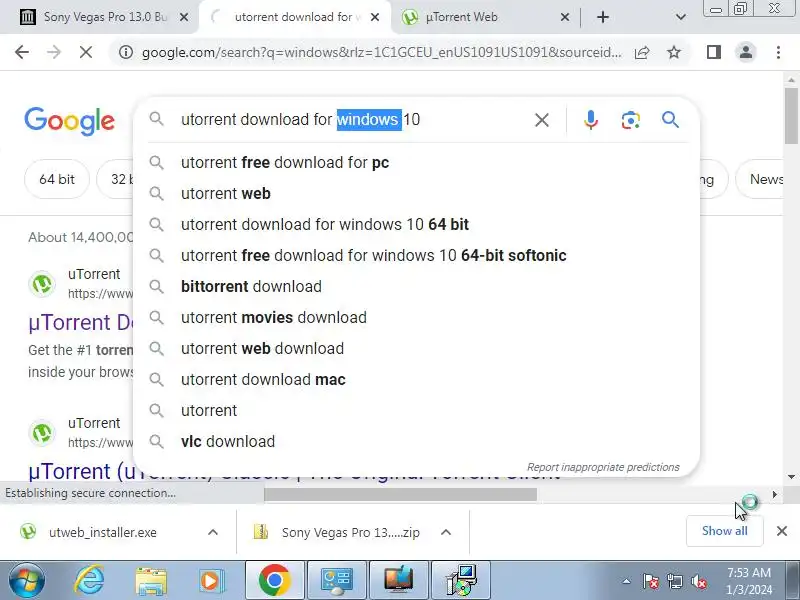The height and width of the screenshot is (600, 800).
Task: Click the first uTorrent result favicon
Action: (42, 284)
